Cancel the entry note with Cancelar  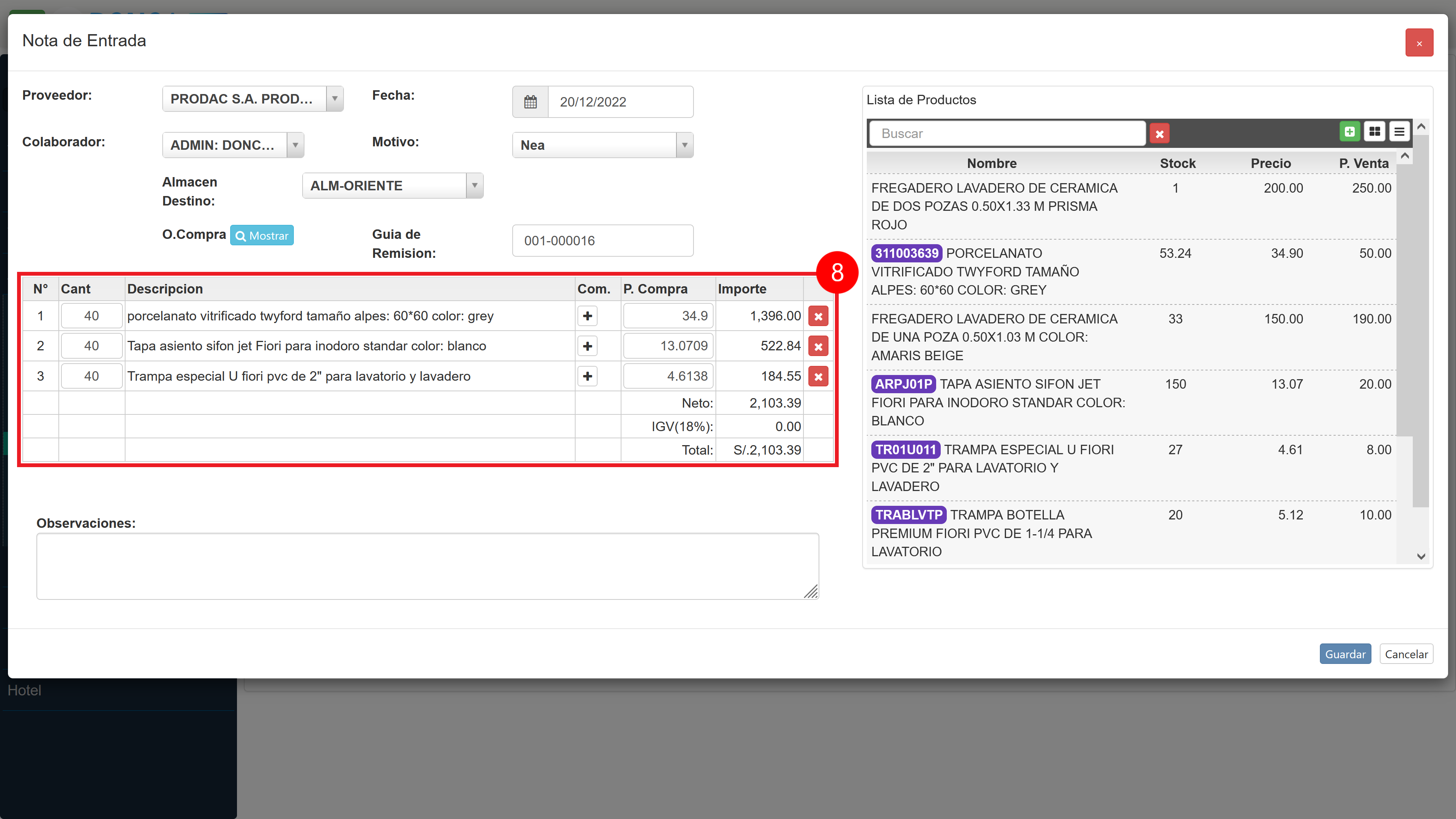(1406, 654)
